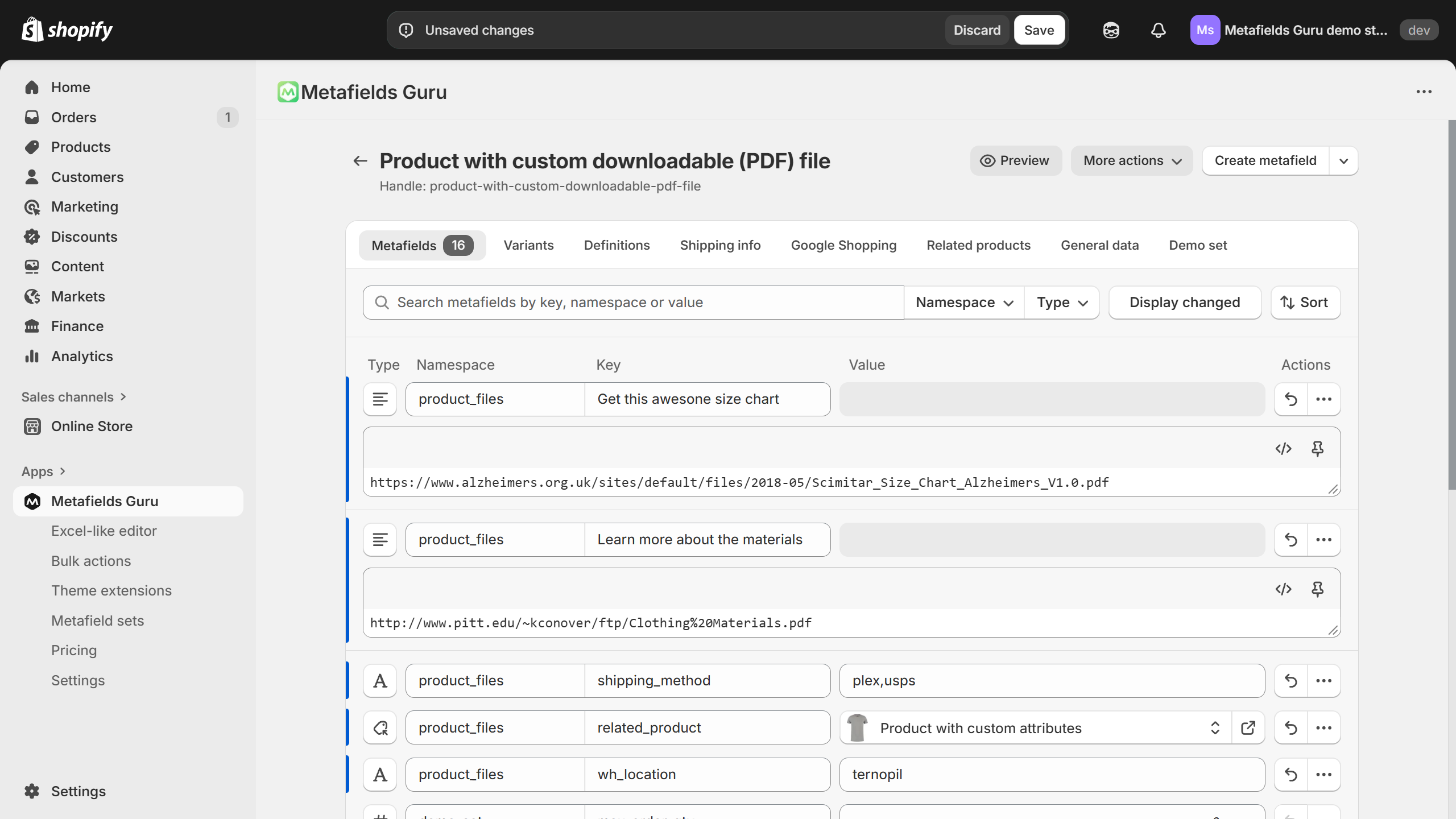Open the Metafields Guru app in sidebar
The width and height of the screenshot is (1456, 819).
point(105,501)
